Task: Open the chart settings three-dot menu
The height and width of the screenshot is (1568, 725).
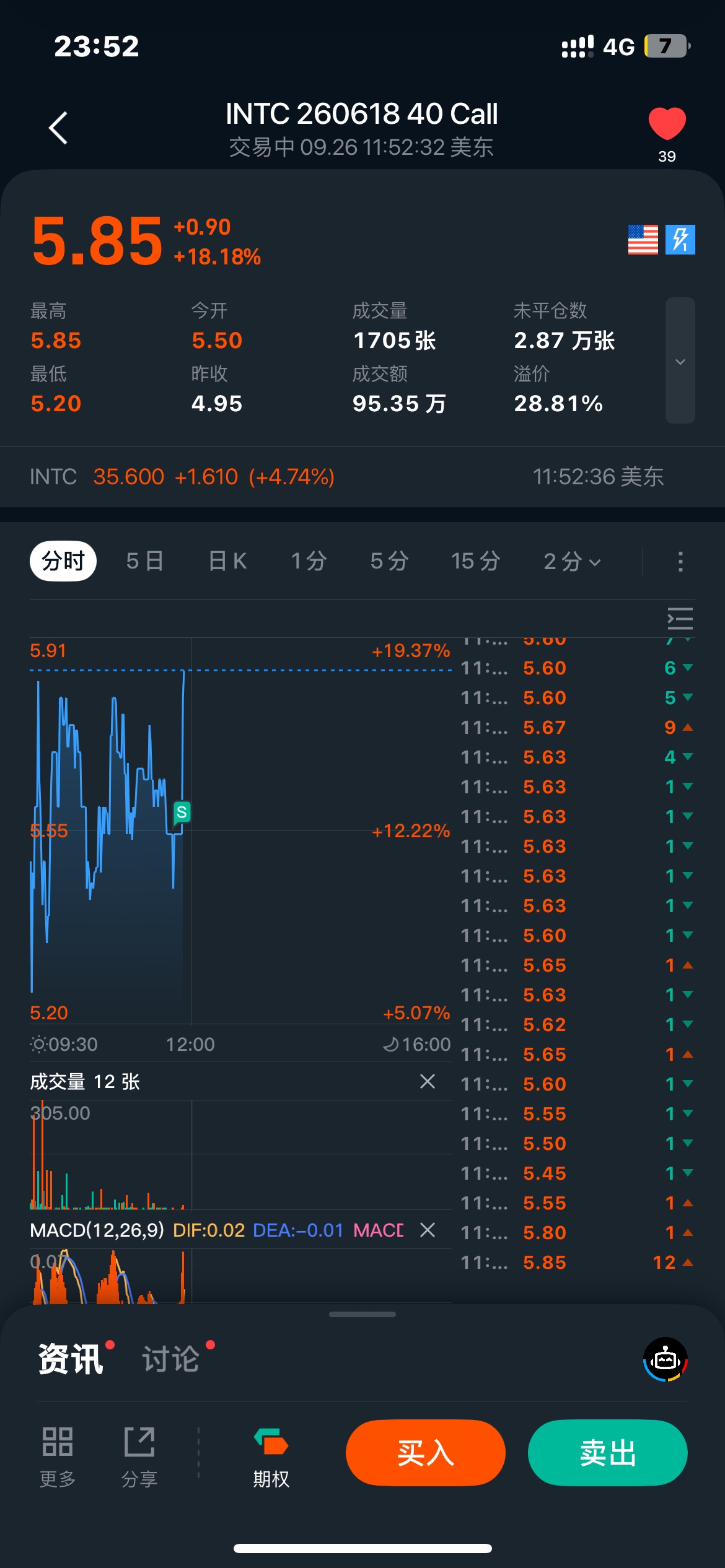Action: [680, 561]
